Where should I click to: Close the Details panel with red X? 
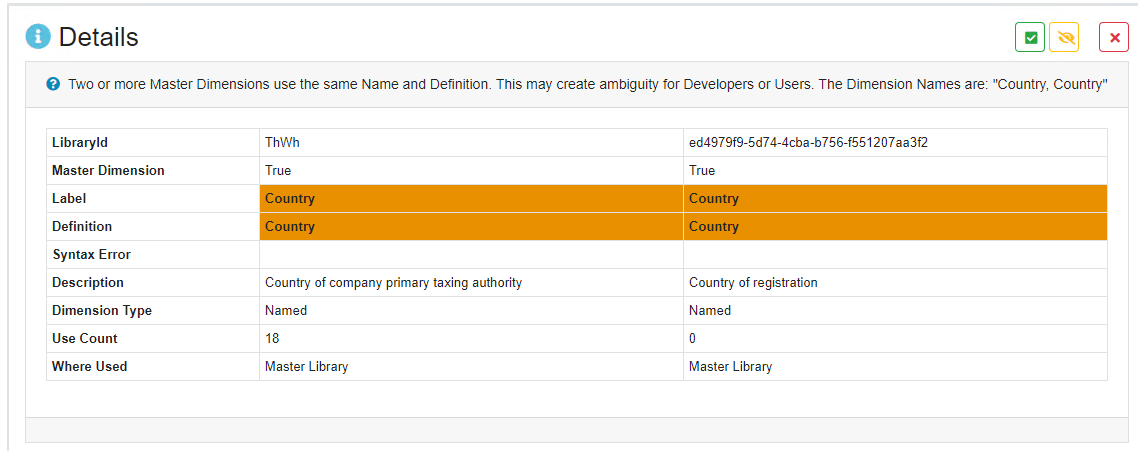point(1114,38)
